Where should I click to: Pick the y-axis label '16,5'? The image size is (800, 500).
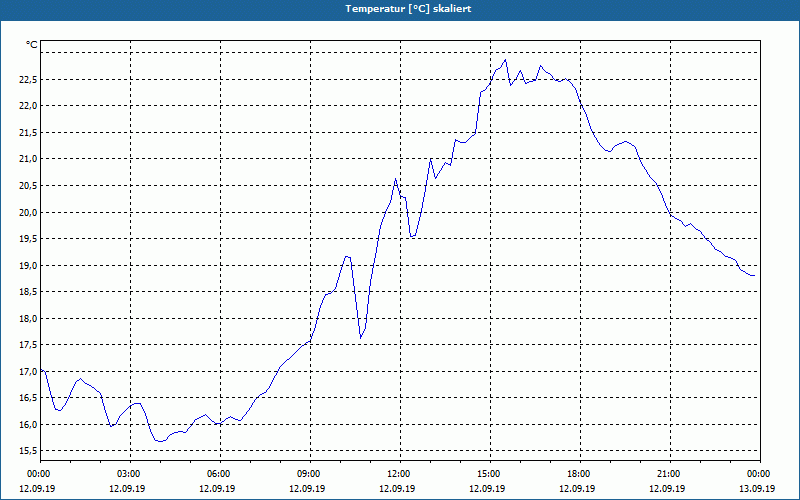coord(29,398)
